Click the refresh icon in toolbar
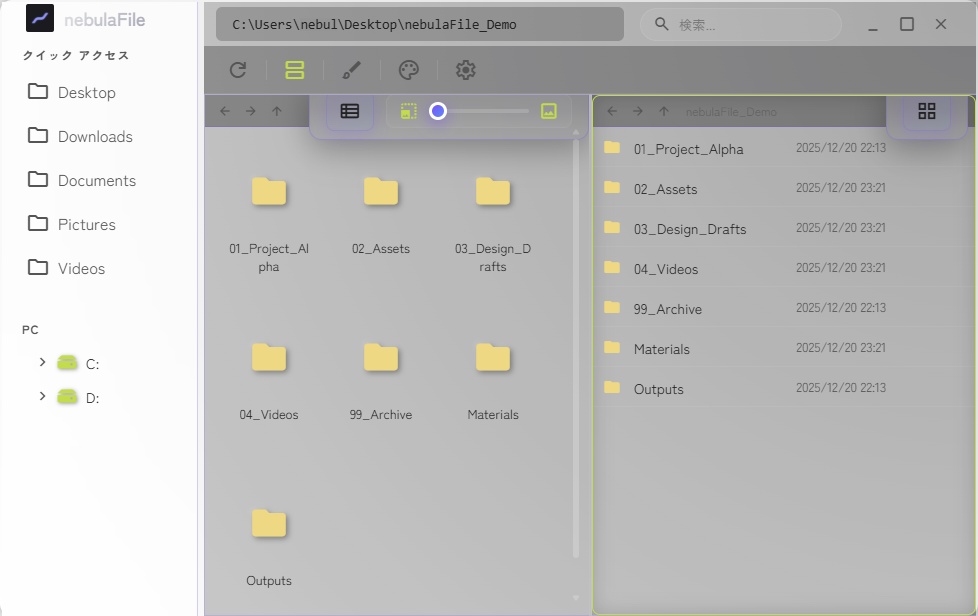Viewport: 978px width, 616px height. (x=238, y=70)
